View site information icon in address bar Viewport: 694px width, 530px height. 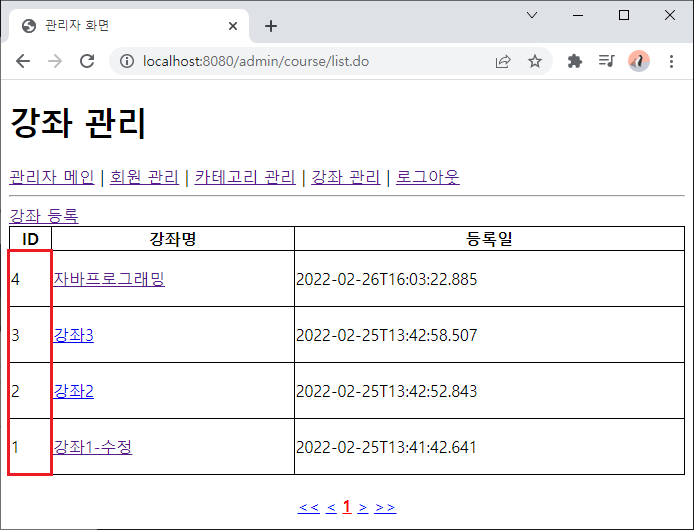(127, 61)
